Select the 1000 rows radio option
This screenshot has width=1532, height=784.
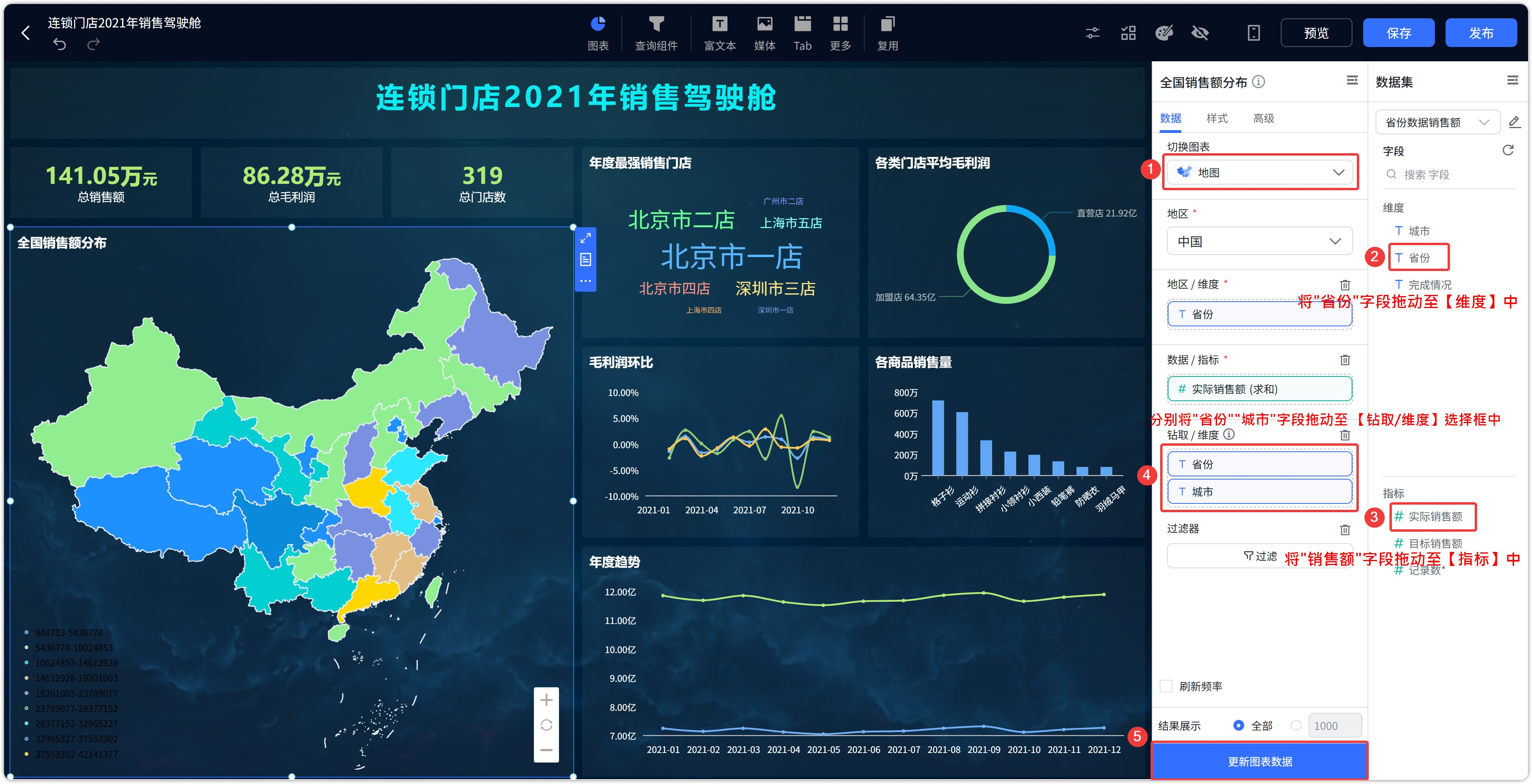pos(1296,725)
